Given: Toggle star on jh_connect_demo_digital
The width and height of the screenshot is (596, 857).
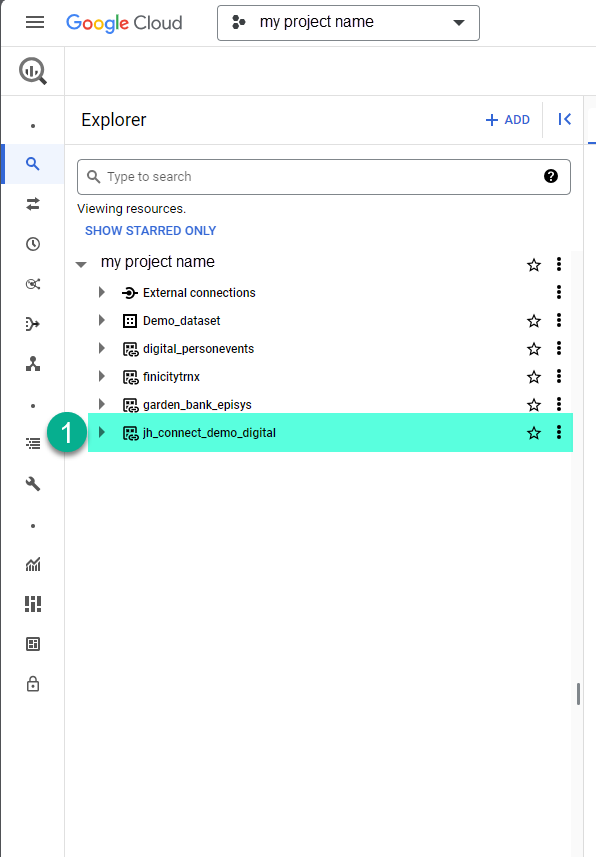Looking at the screenshot, I should pos(534,433).
